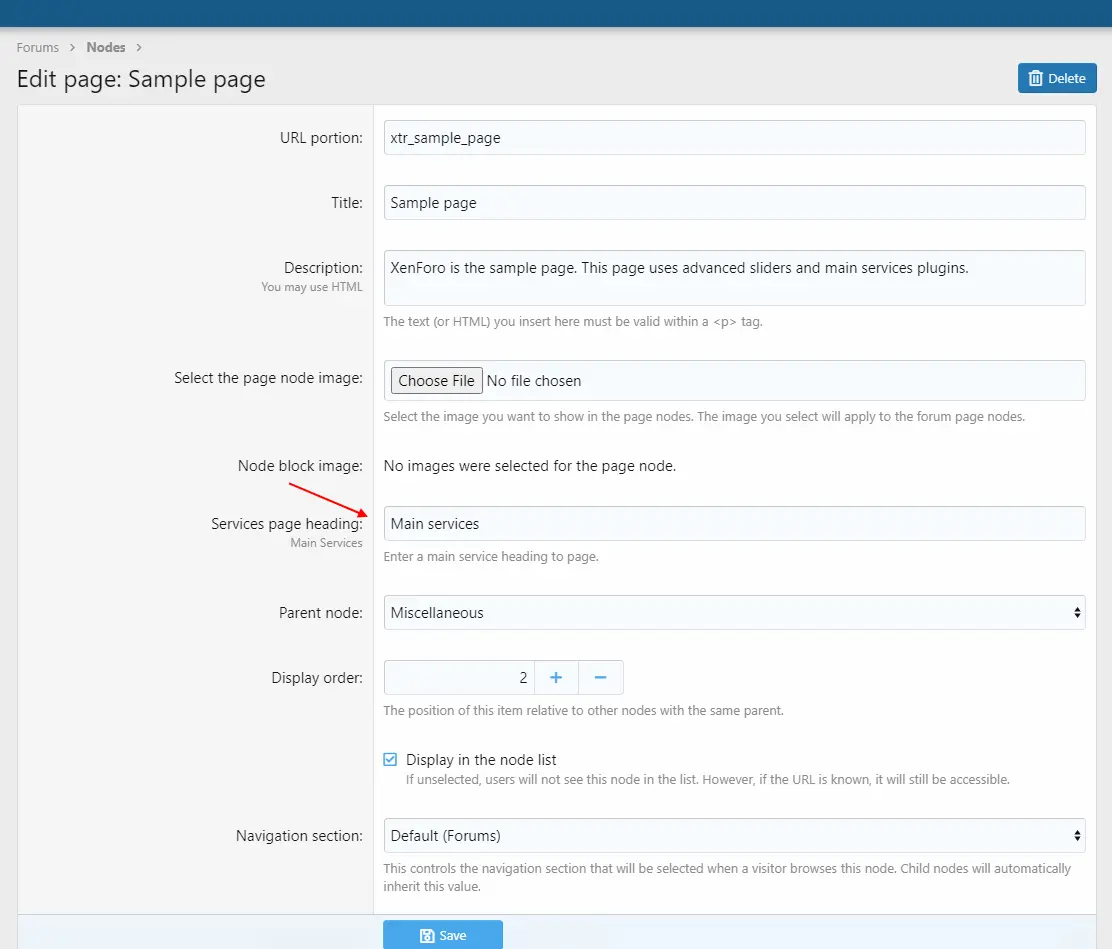This screenshot has width=1112, height=949.
Task: Open the Forums breadcrumb link
Action: click(38, 48)
